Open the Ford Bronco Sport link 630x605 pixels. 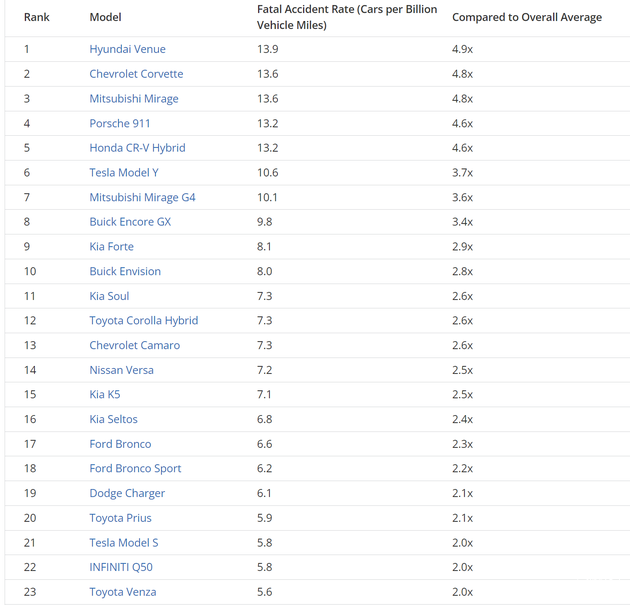click(x=135, y=468)
